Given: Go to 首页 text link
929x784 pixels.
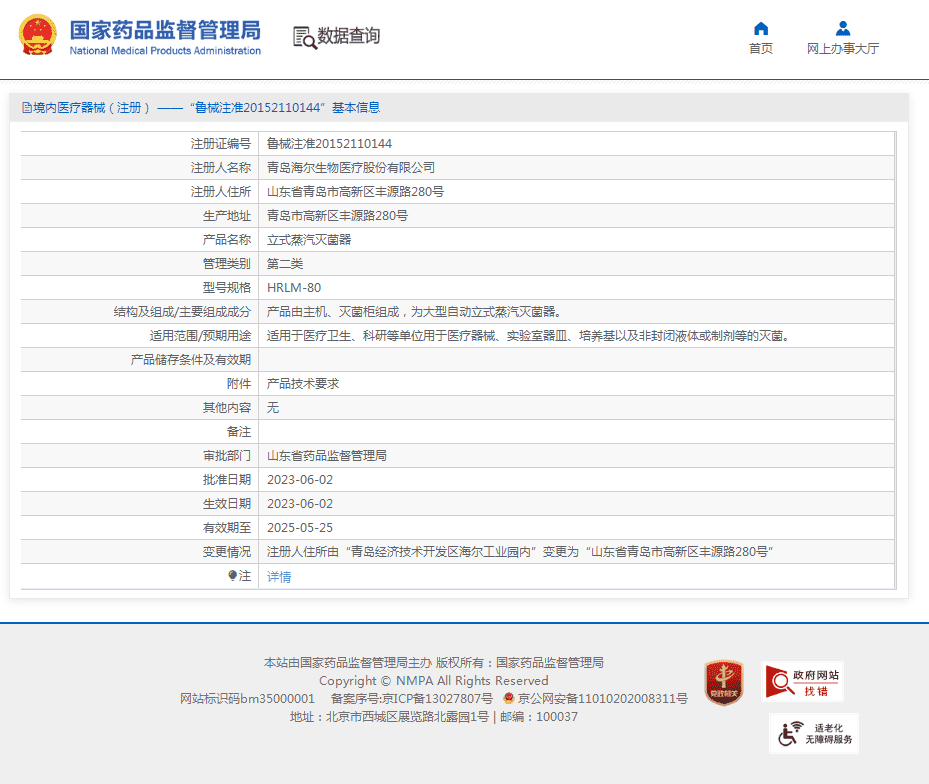Looking at the screenshot, I should point(761,49).
